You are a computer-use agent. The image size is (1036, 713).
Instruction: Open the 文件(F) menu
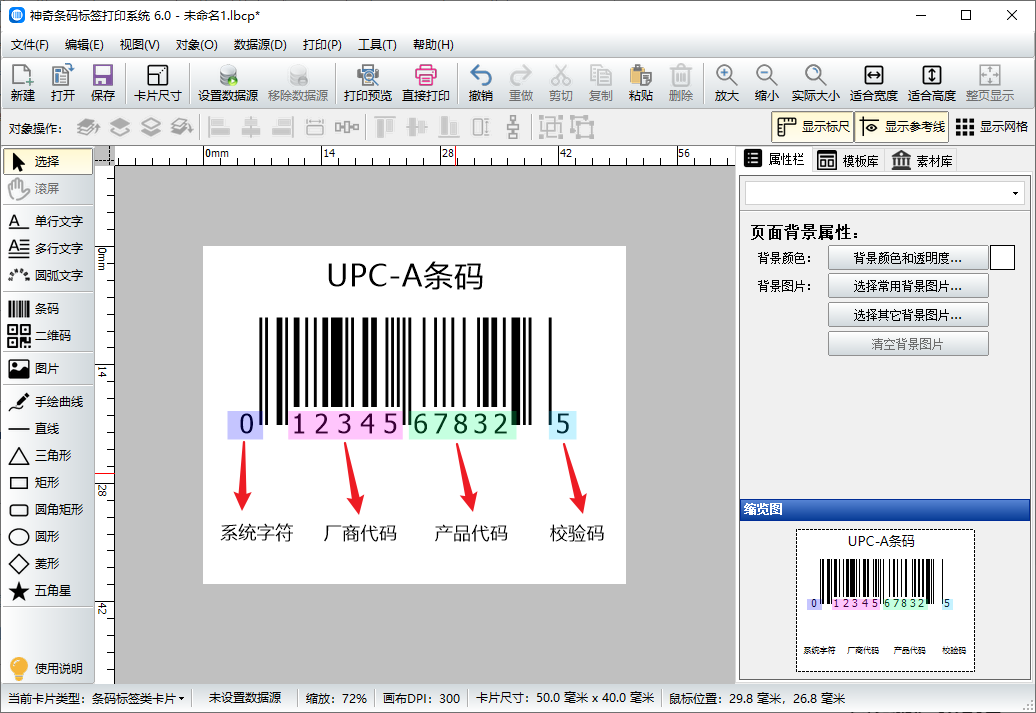pos(30,45)
